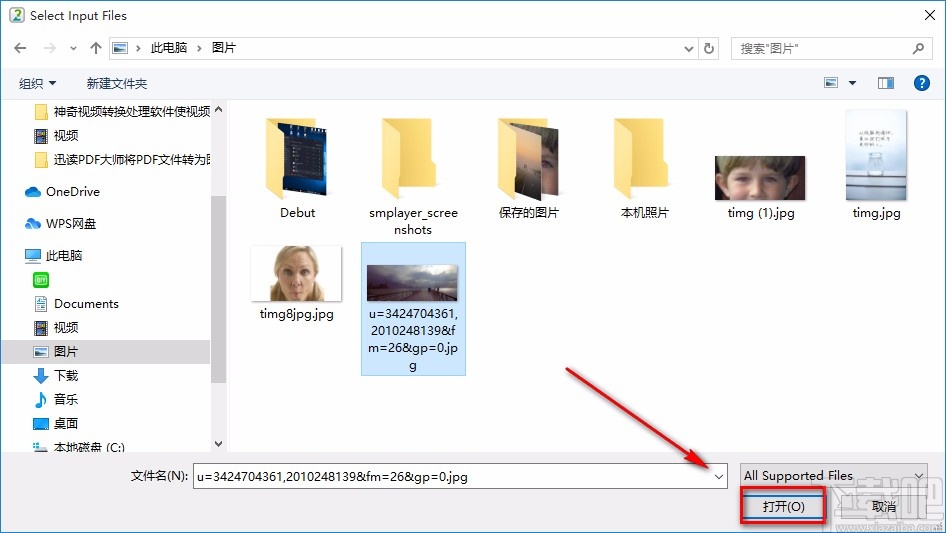Select the first 视频 item under quick access

[56, 136]
